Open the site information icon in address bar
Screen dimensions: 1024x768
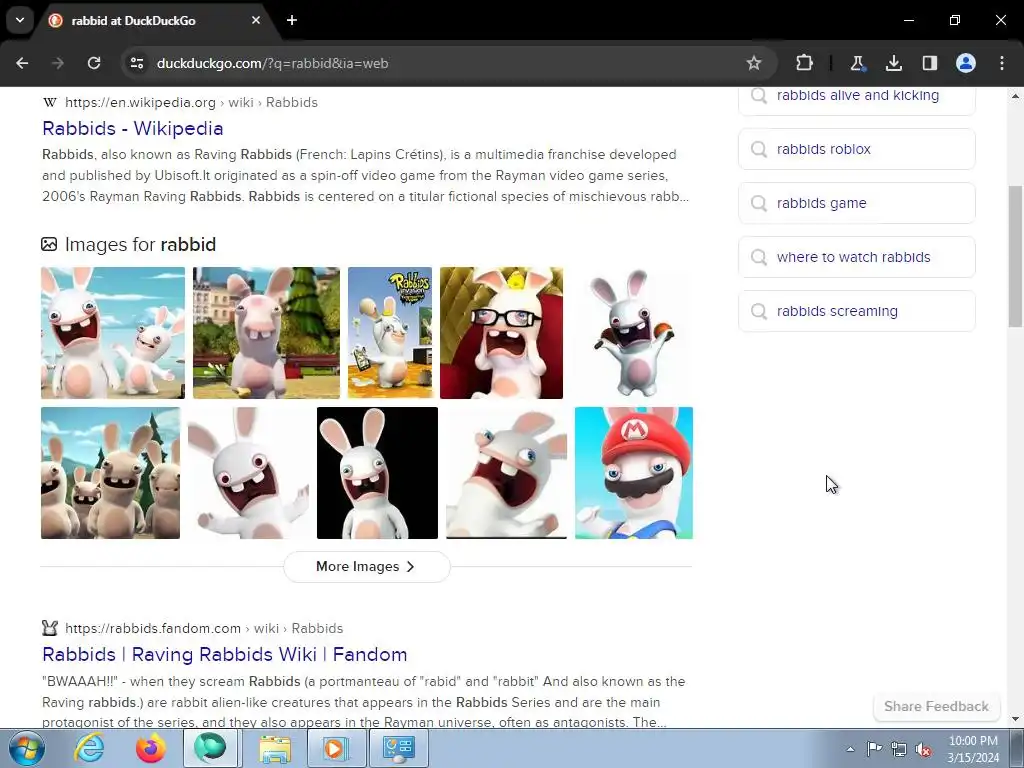point(137,63)
